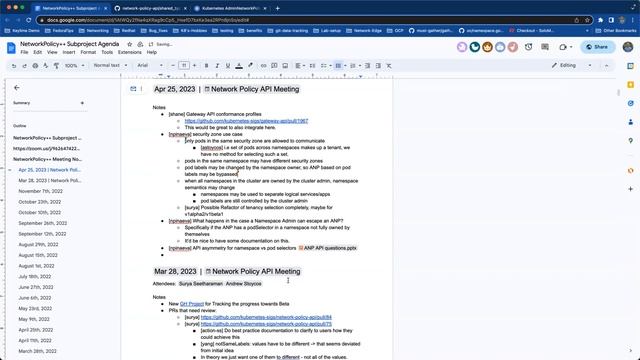Open the 'GH Project' hyperlink
640x360 pixels.
(192, 304)
